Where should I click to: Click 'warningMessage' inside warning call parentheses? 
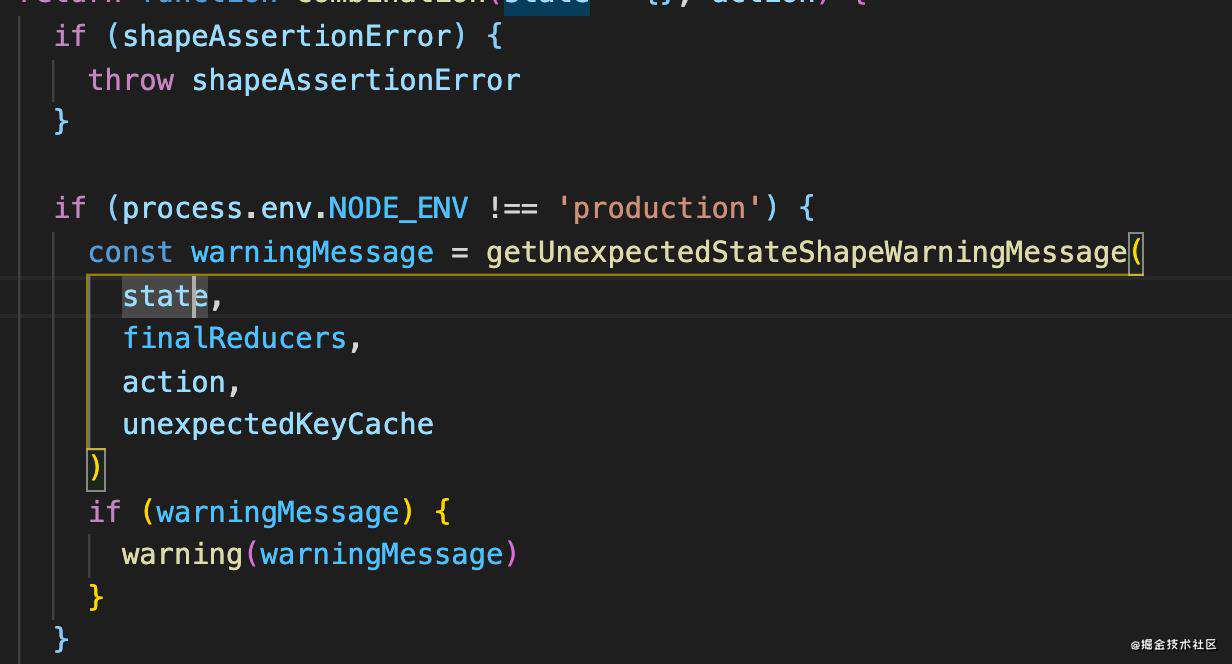[x=381, y=554]
